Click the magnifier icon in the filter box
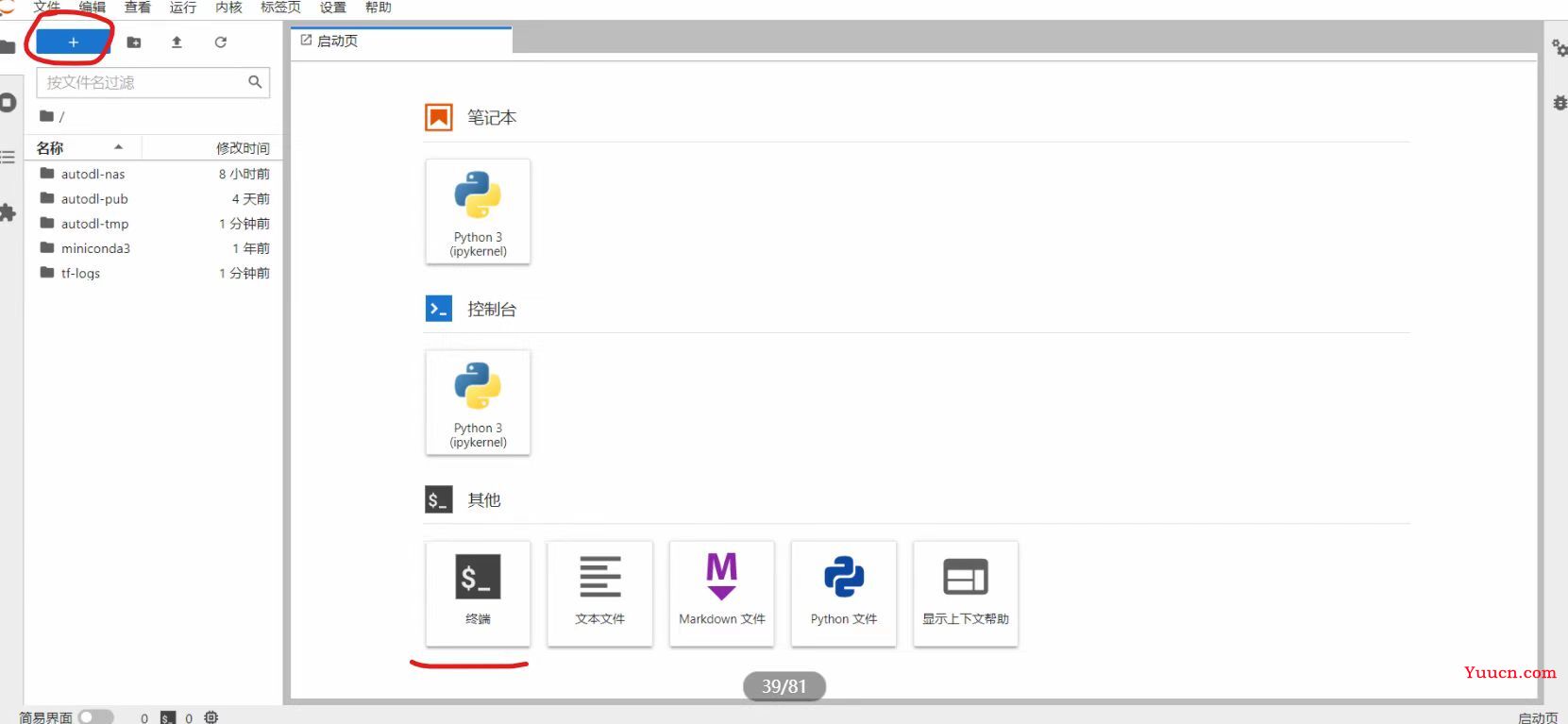This screenshot has width=1568, height=724. click(x=255, y=82)
